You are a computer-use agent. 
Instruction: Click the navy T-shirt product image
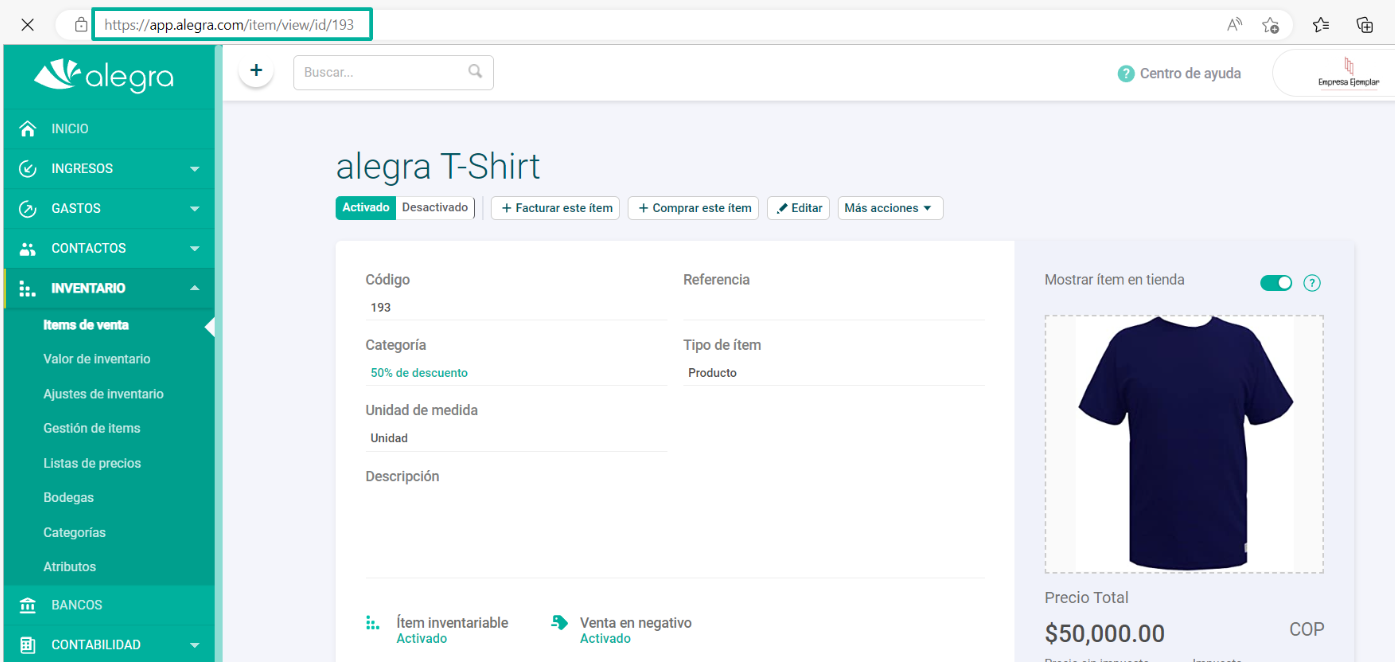[x=1185, y=443]
